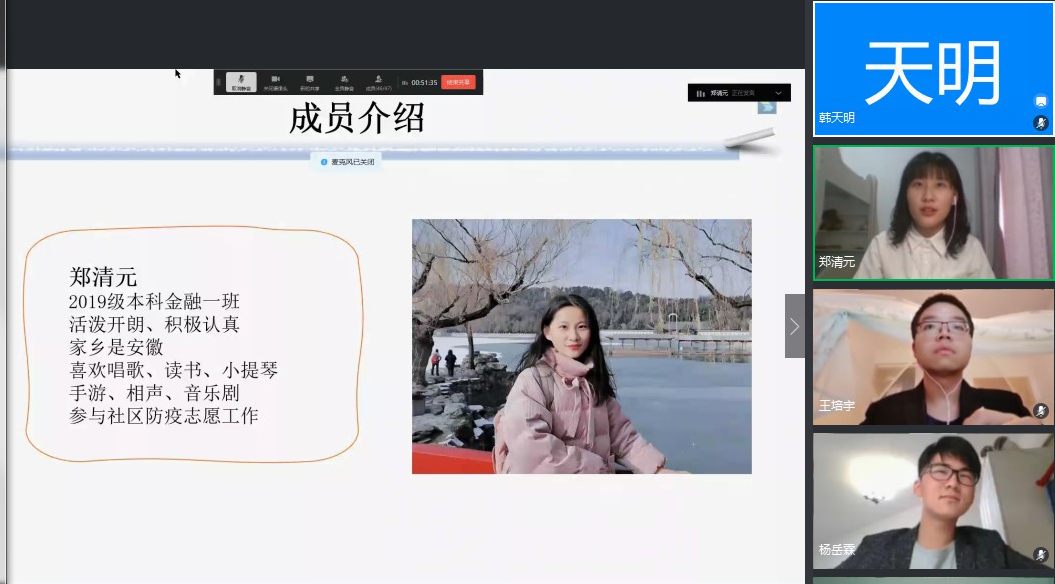Viewport: 1055px width, 584px height.
Task: Click the network signal icon beside the timer
Action: tap(404, 82)
